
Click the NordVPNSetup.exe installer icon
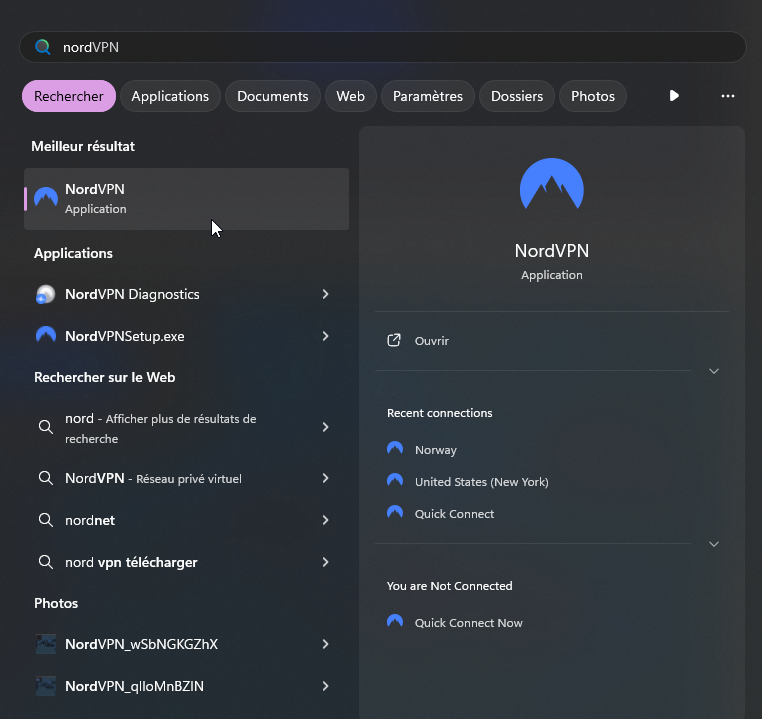click(x=46, y=336)
